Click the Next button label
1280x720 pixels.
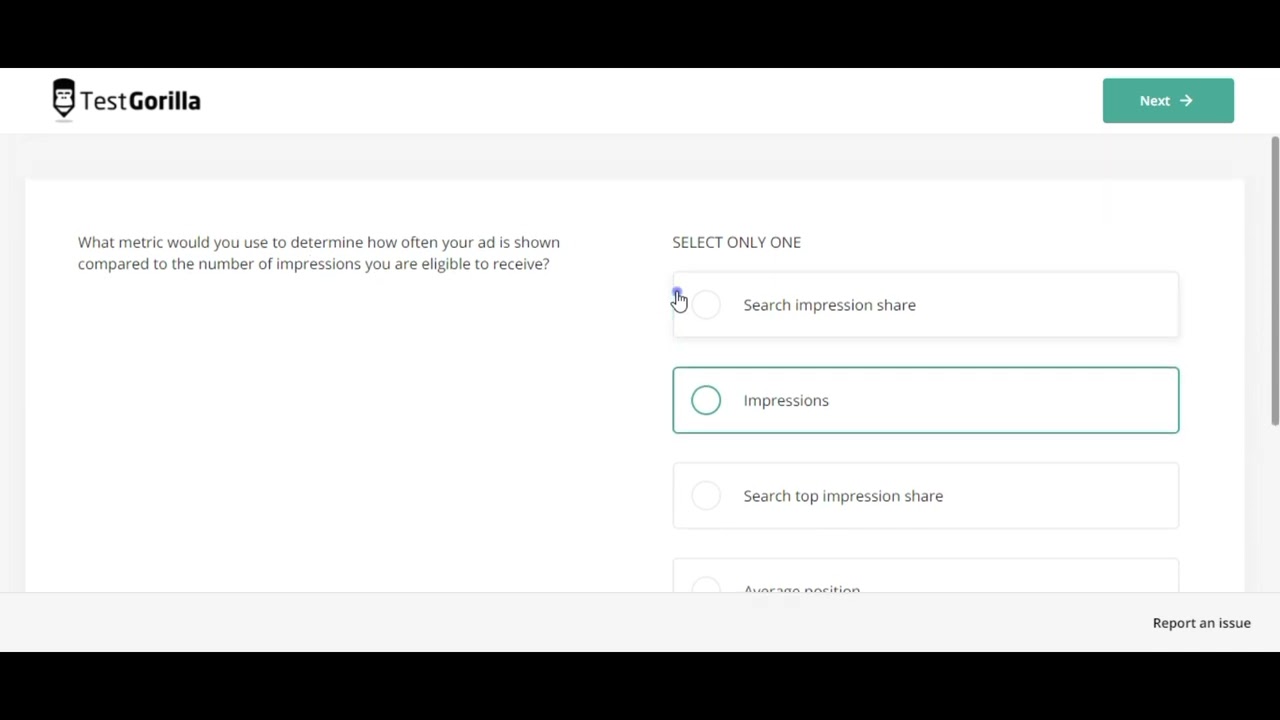1154,101
